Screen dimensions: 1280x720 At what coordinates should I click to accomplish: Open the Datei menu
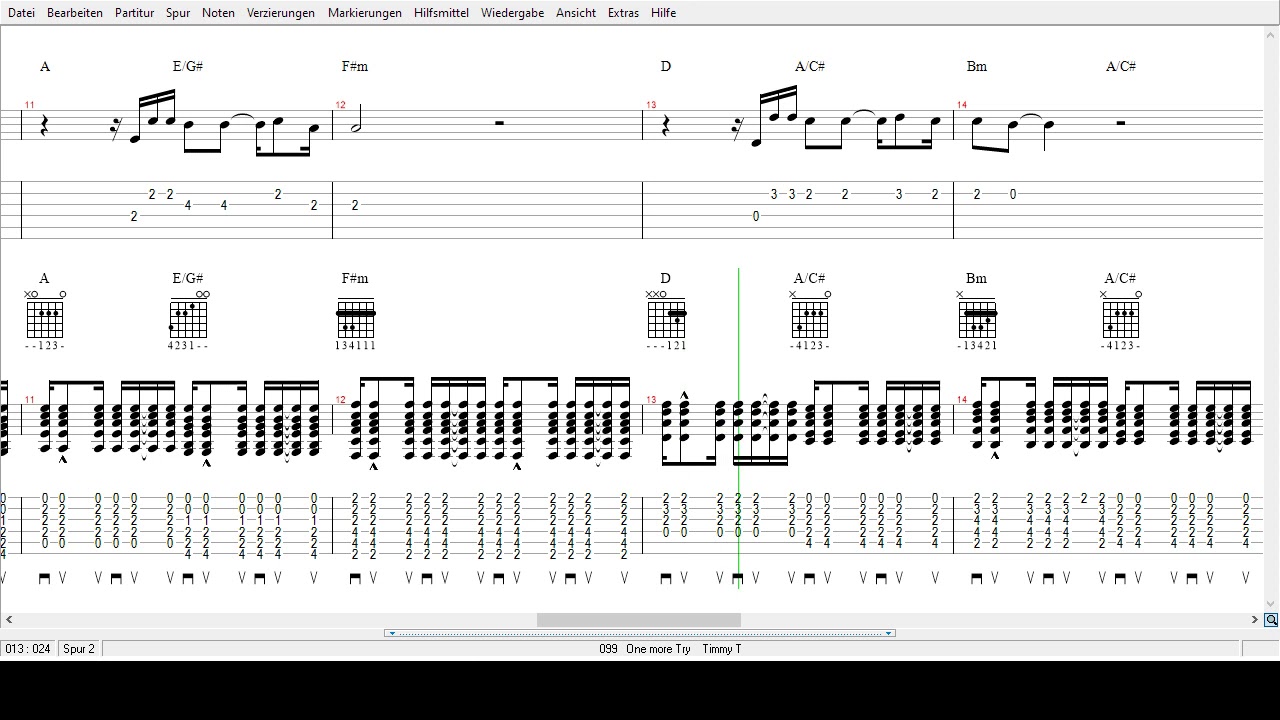click(x=21, y=13)
